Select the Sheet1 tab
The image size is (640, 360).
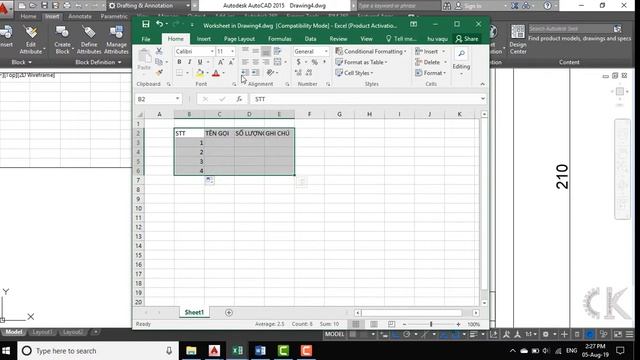(194, 312)
